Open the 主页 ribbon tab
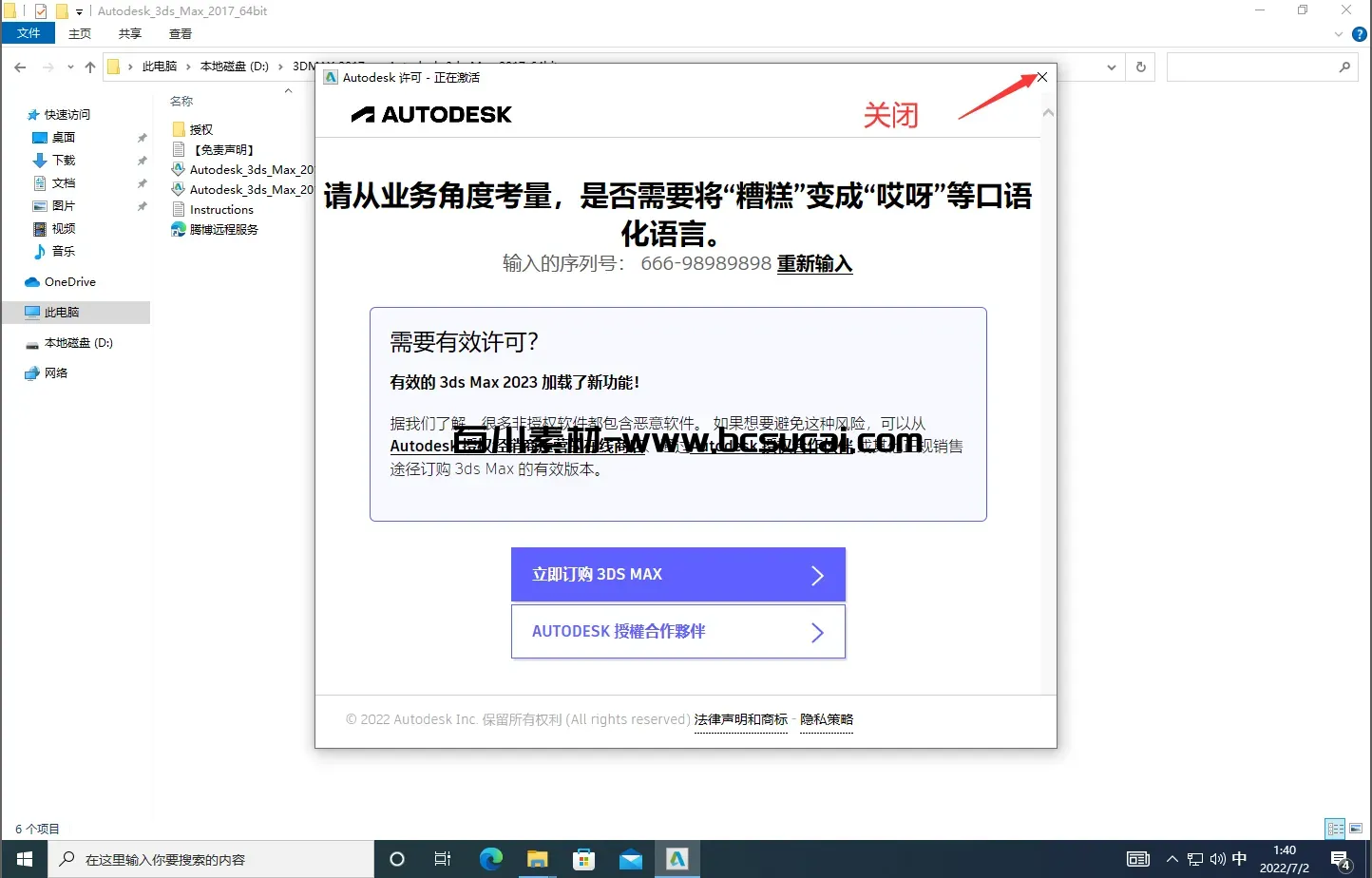Screen dimensions: 1372x878 point(80,33)
